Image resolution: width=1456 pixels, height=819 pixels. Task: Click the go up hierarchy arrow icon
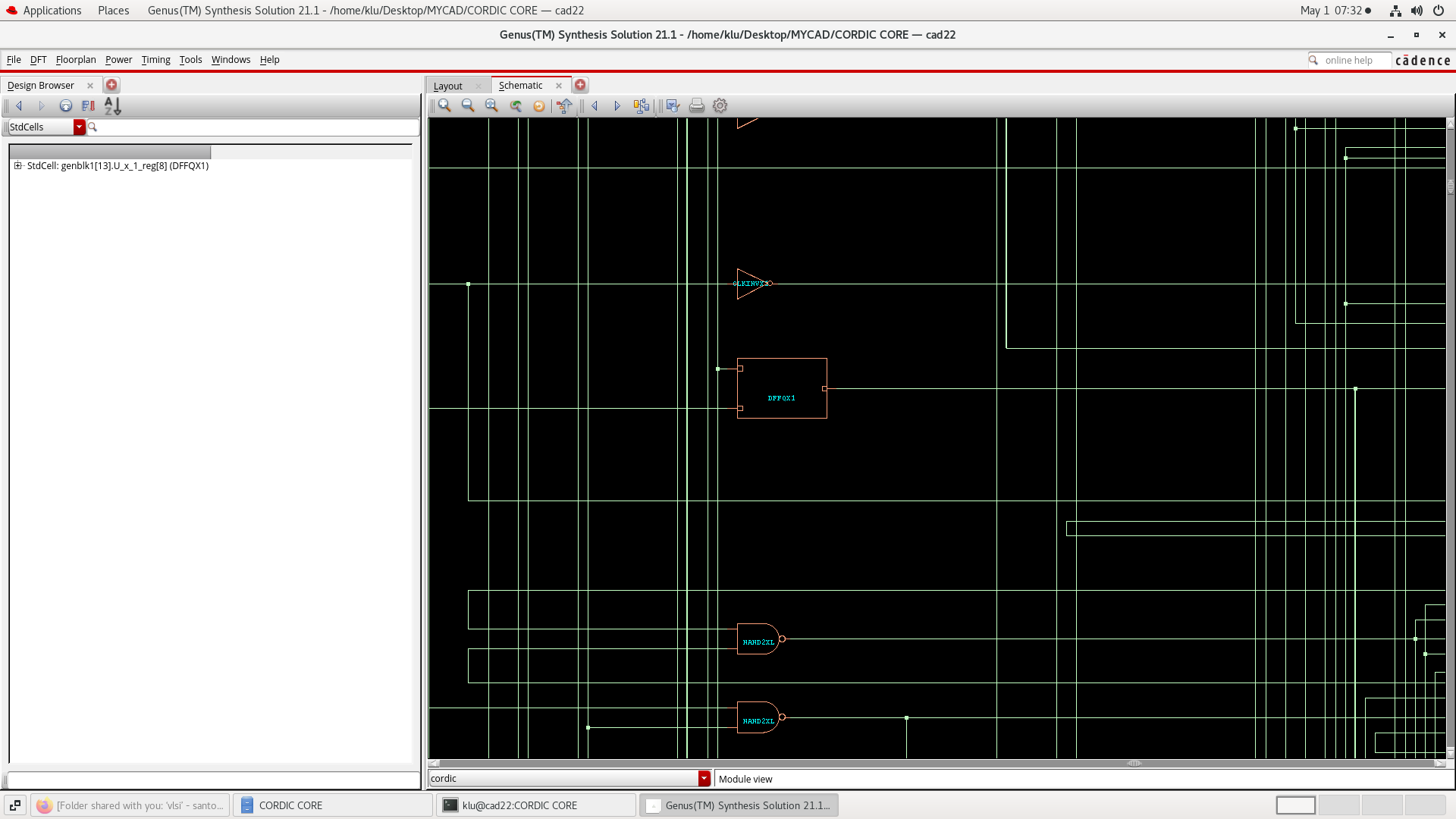(x=564, y=106)
